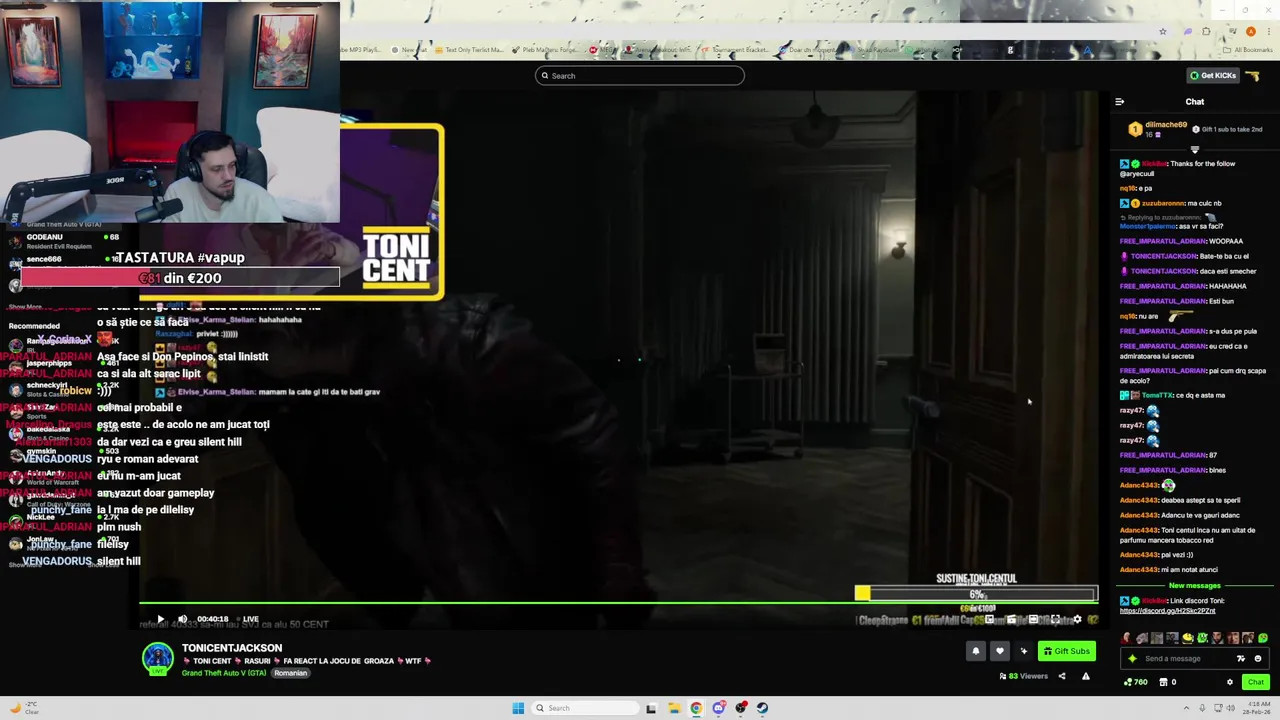
Task: Click the stream progress bar
Action: pos(618,603)
